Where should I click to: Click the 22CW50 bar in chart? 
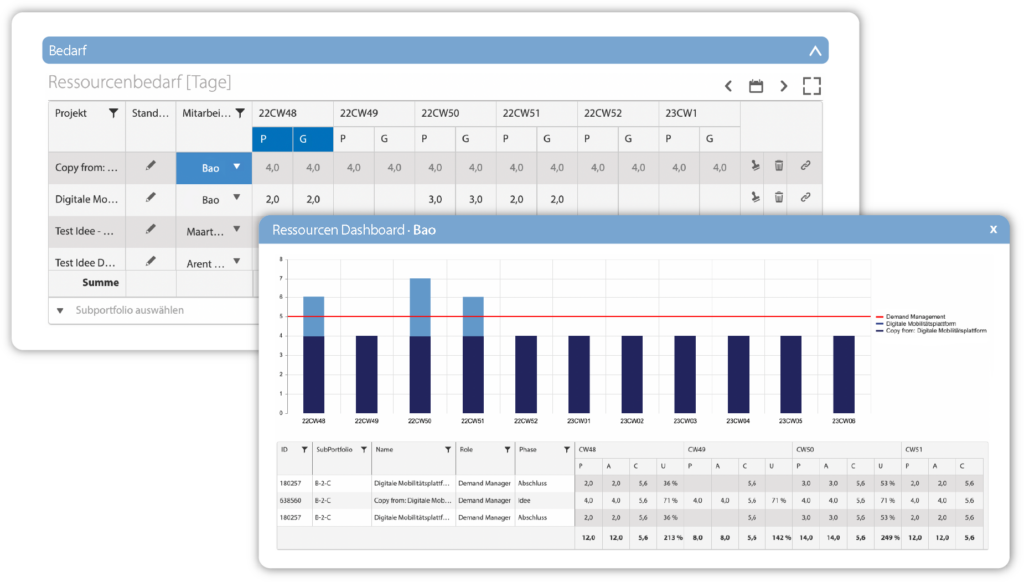(420, 345)
